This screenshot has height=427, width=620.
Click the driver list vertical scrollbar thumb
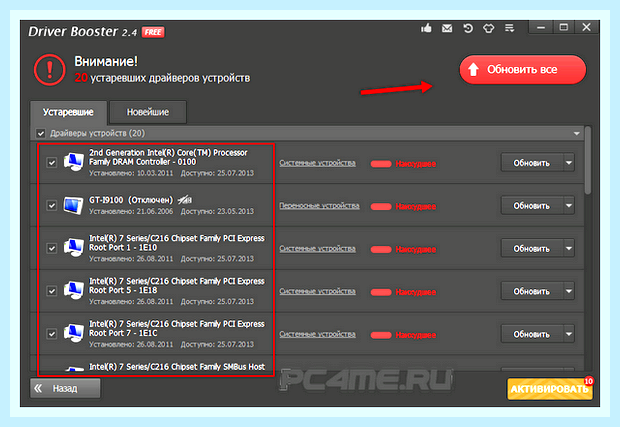point(588,160)
